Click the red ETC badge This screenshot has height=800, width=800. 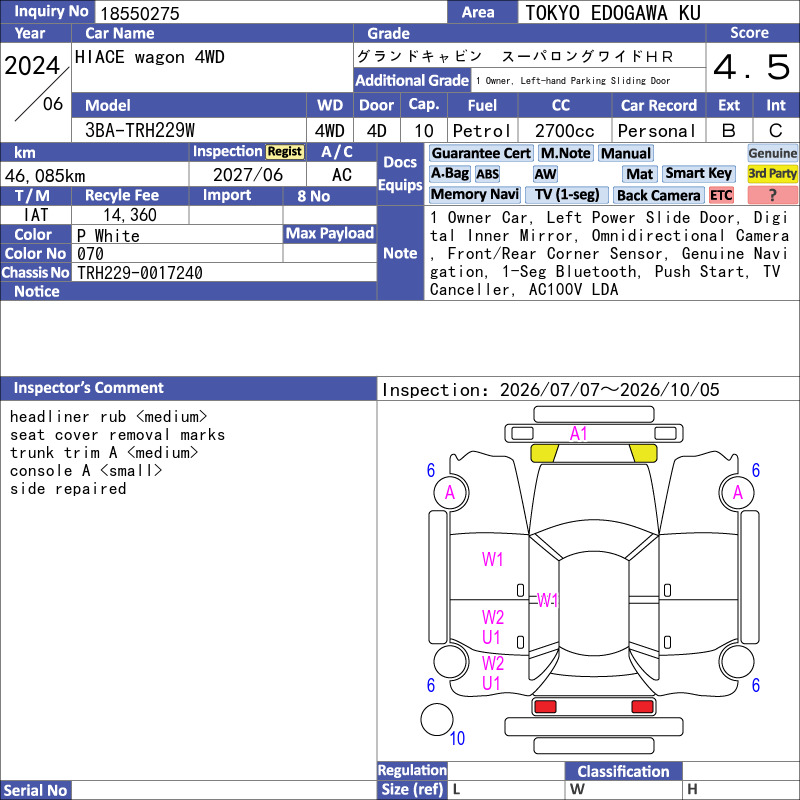(x=721, y=195)
